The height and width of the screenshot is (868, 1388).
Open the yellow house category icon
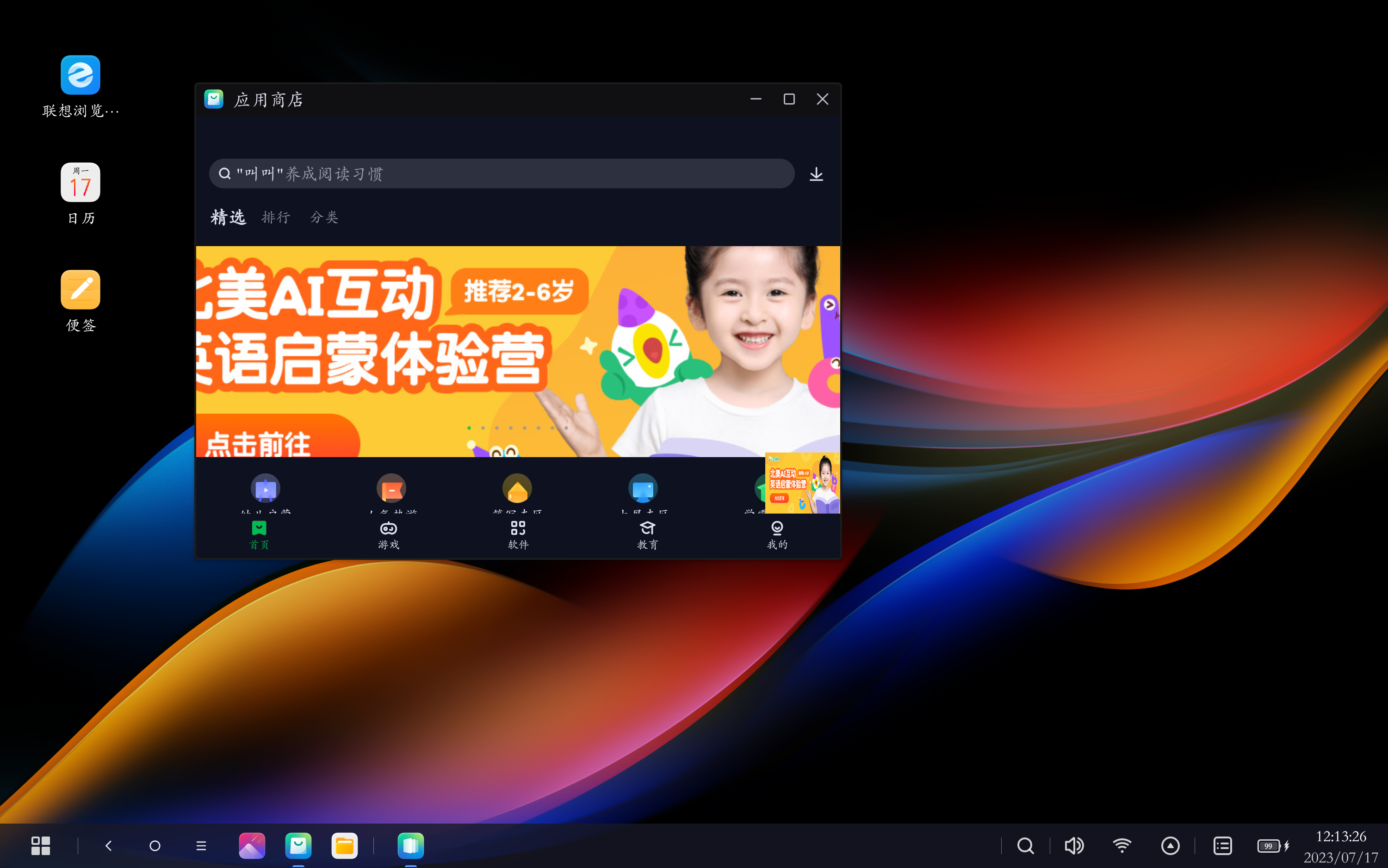[517, 489]
